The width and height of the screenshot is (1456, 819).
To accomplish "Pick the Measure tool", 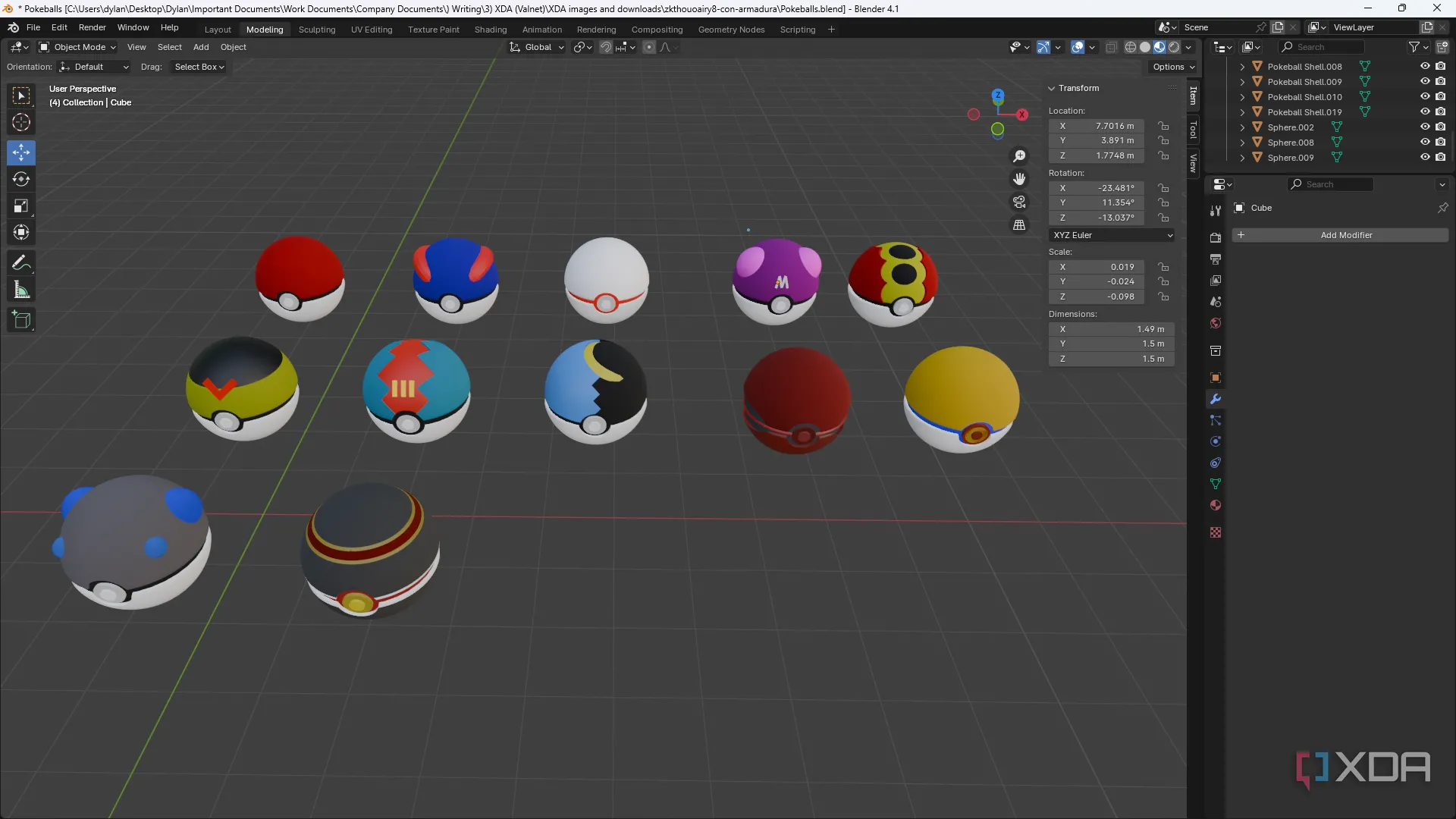I will click(21, 290).
